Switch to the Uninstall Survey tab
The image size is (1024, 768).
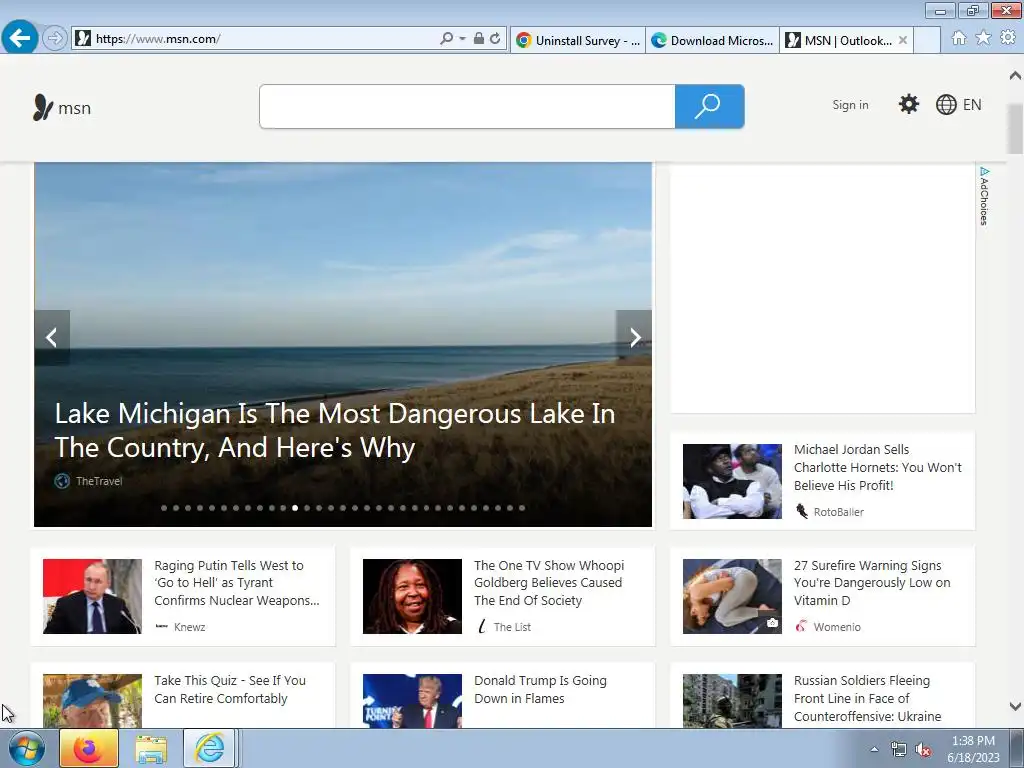coord(578,40)
